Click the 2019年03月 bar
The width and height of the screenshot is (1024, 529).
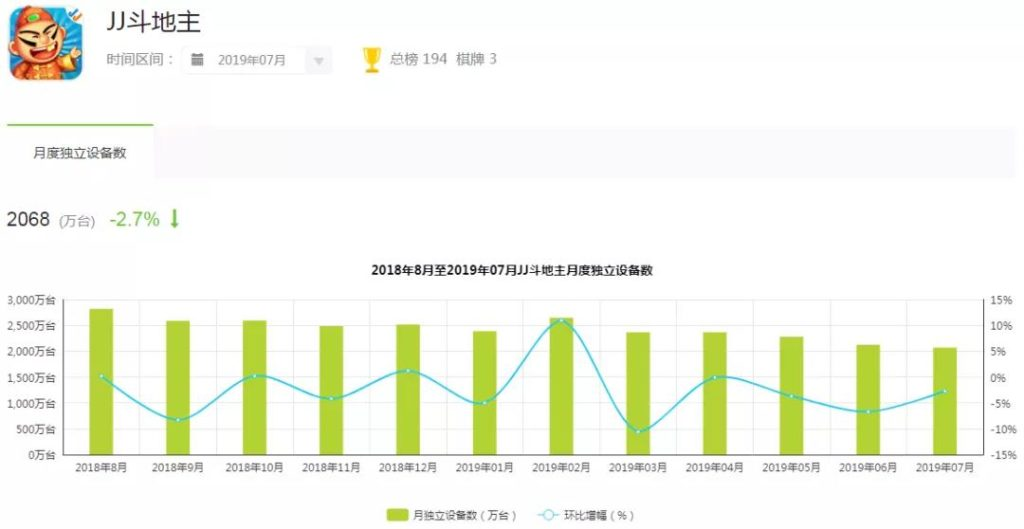pos(638,393)
